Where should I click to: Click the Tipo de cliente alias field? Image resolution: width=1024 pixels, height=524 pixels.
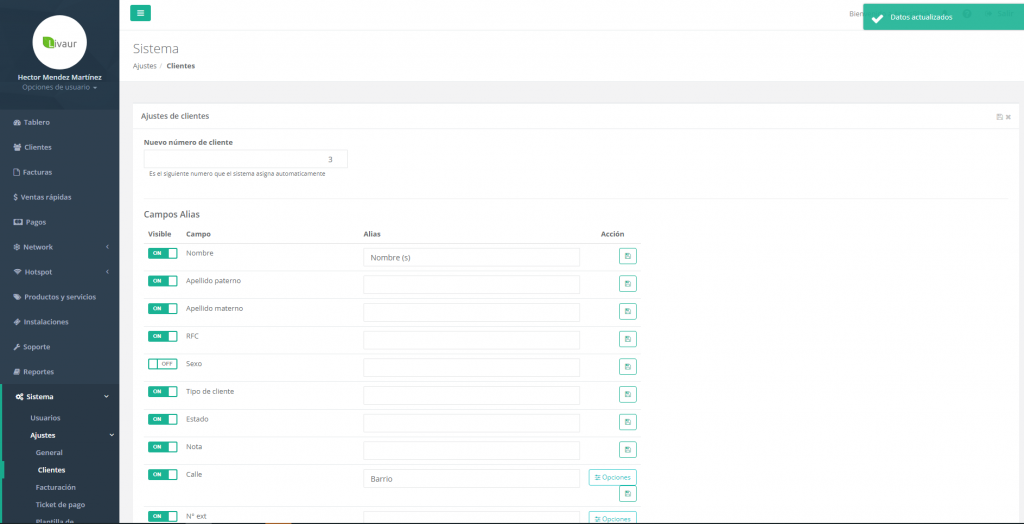[472, 395]
